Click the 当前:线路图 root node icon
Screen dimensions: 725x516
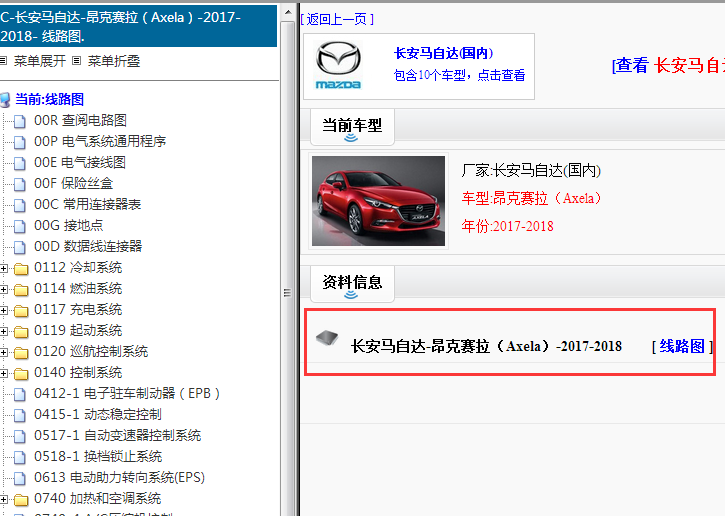tap(5, 99)
